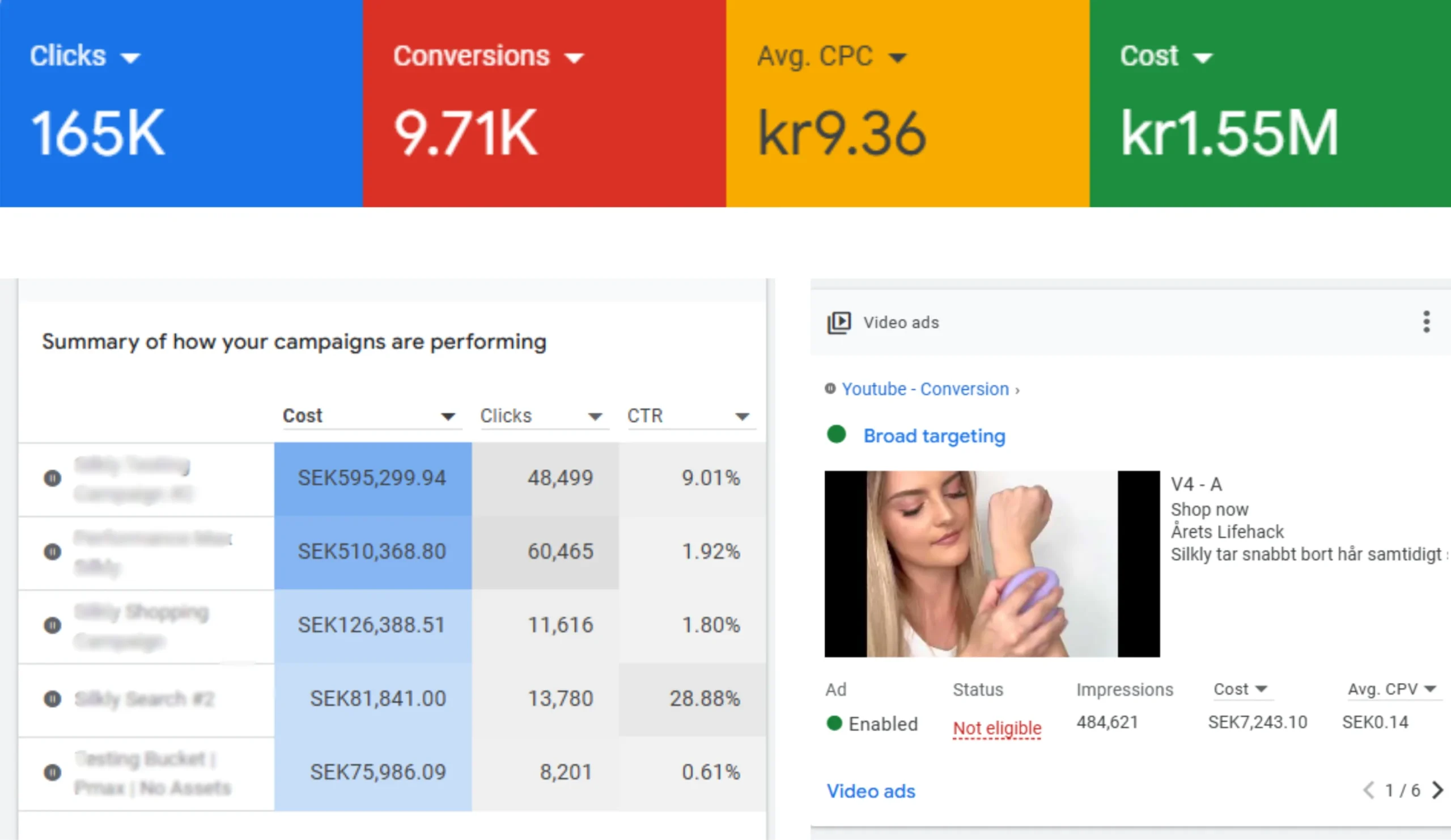The image size is (1451, 840).
Task: Click the Not eligible status text
Action: tap(996, 728)
